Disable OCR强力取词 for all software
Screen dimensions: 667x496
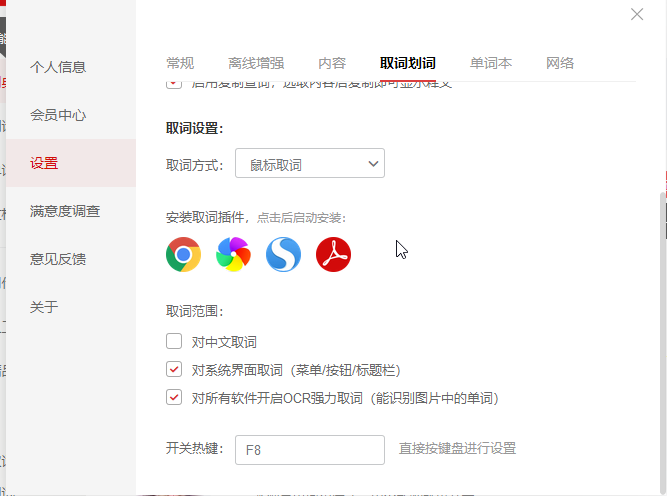(x=174, y=397)
